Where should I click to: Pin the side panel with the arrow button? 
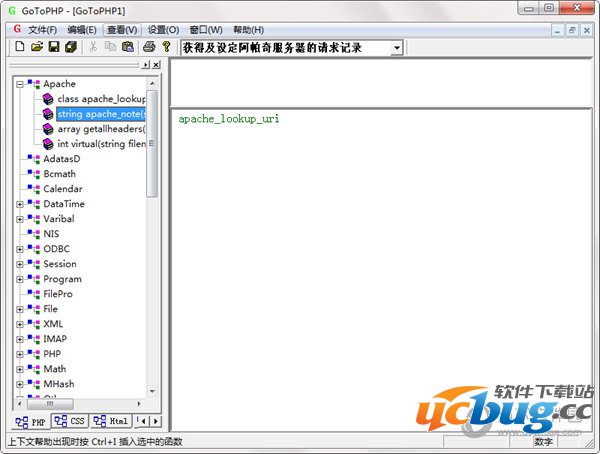click(145, 65)
